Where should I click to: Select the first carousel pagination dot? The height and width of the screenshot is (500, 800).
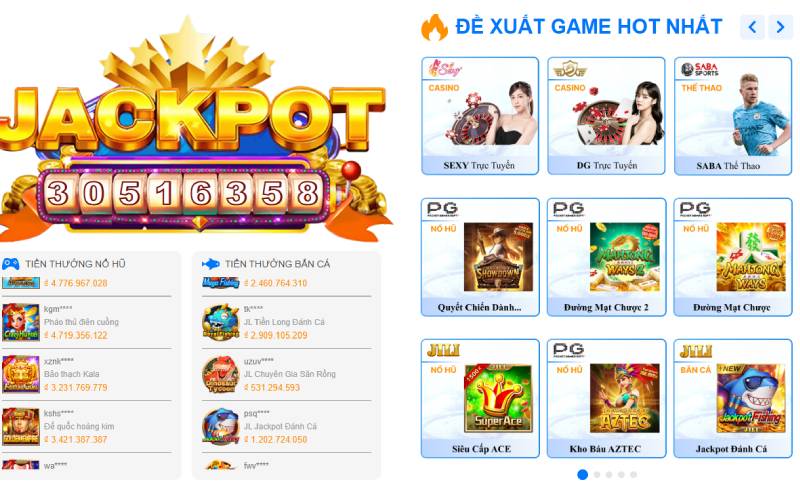pos(582,474)
